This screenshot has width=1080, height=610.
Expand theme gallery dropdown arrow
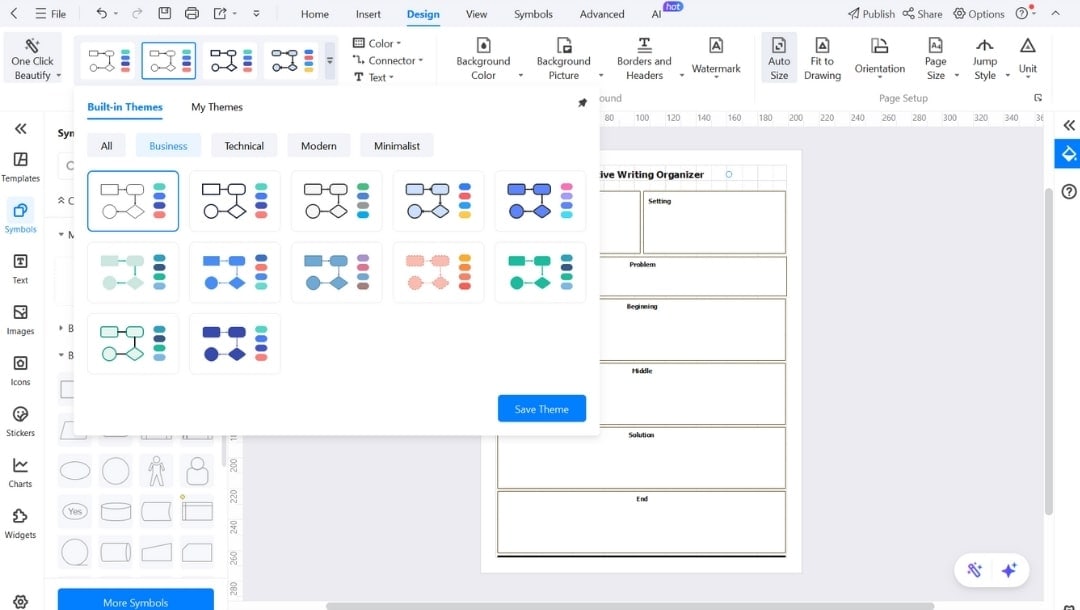click(x=330, y=61)
